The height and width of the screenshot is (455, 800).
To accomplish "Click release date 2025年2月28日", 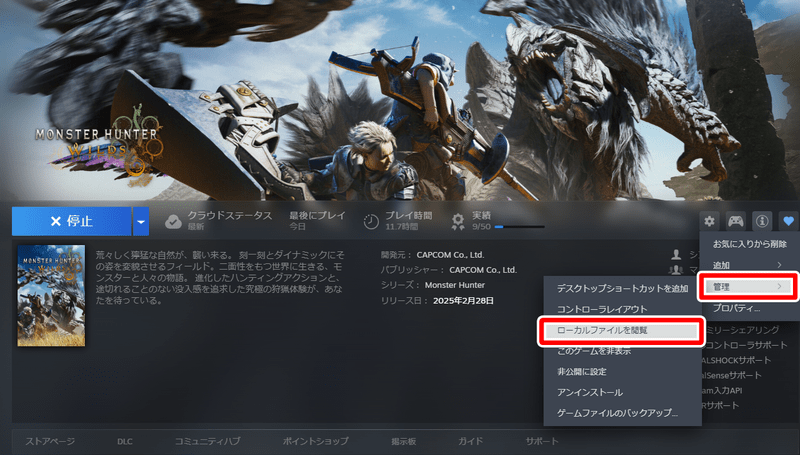I will pos(463,301).
